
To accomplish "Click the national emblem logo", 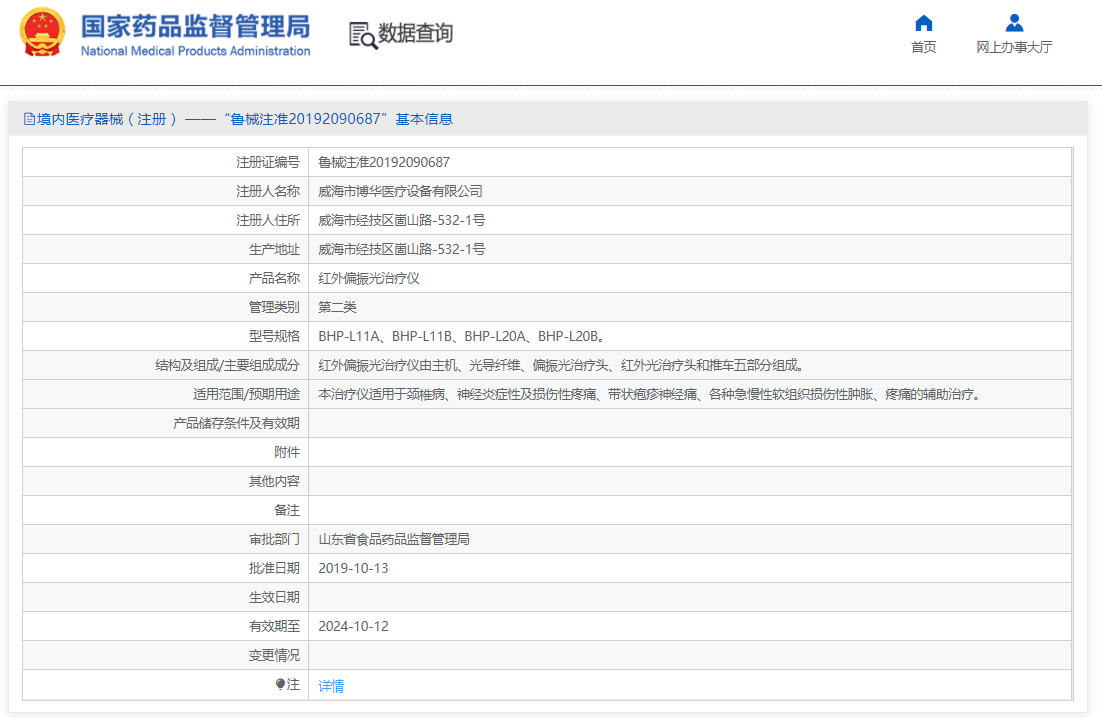I will [x=42, y=32].
